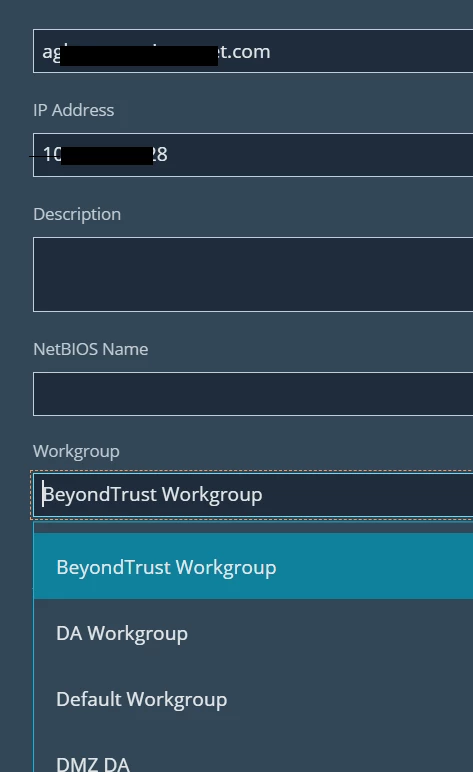Click the redacted block in IP field

coord(107,156)
